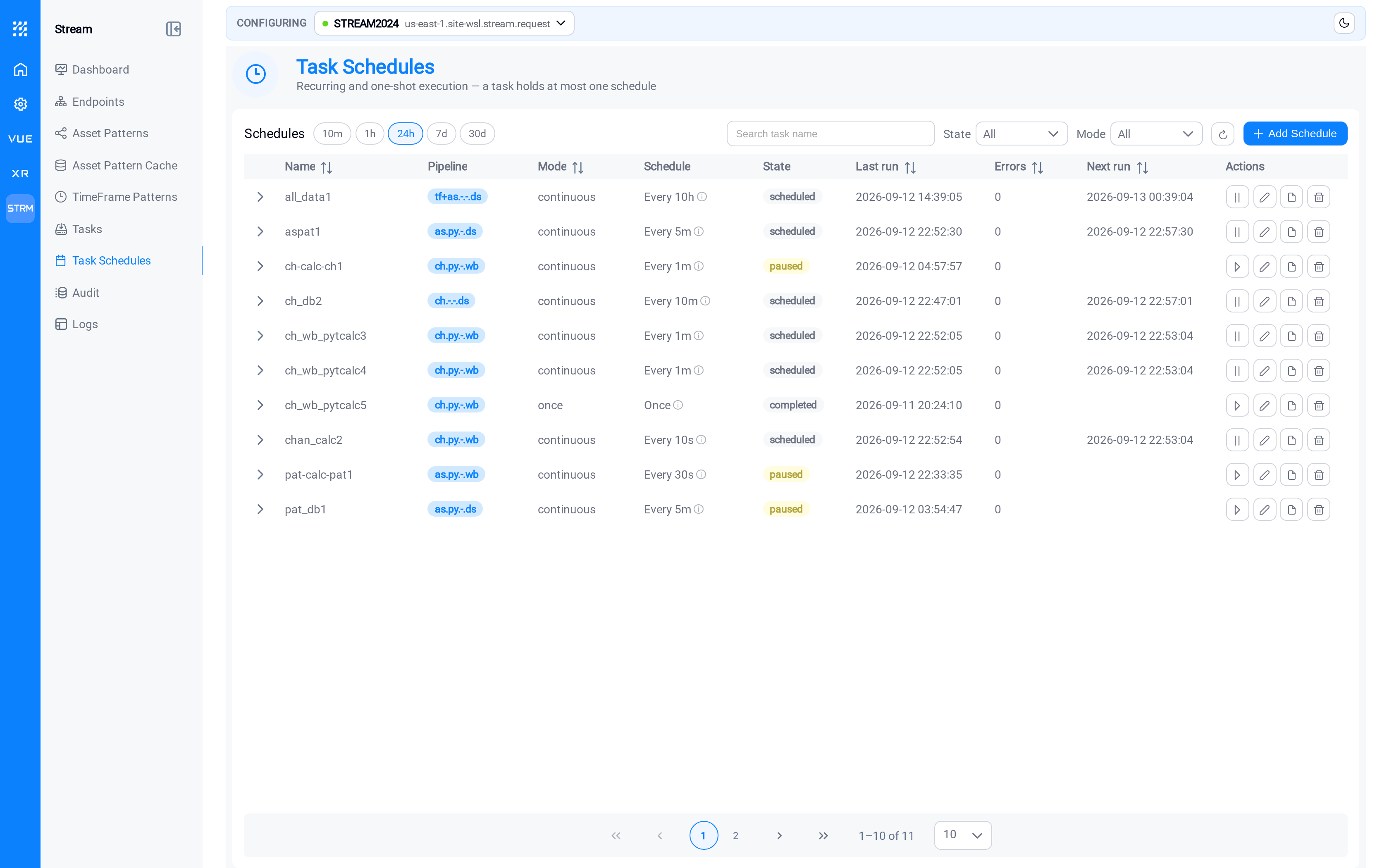Select the 7d time range
Viewport: 1389px width, 868px height.
(441, 134)
